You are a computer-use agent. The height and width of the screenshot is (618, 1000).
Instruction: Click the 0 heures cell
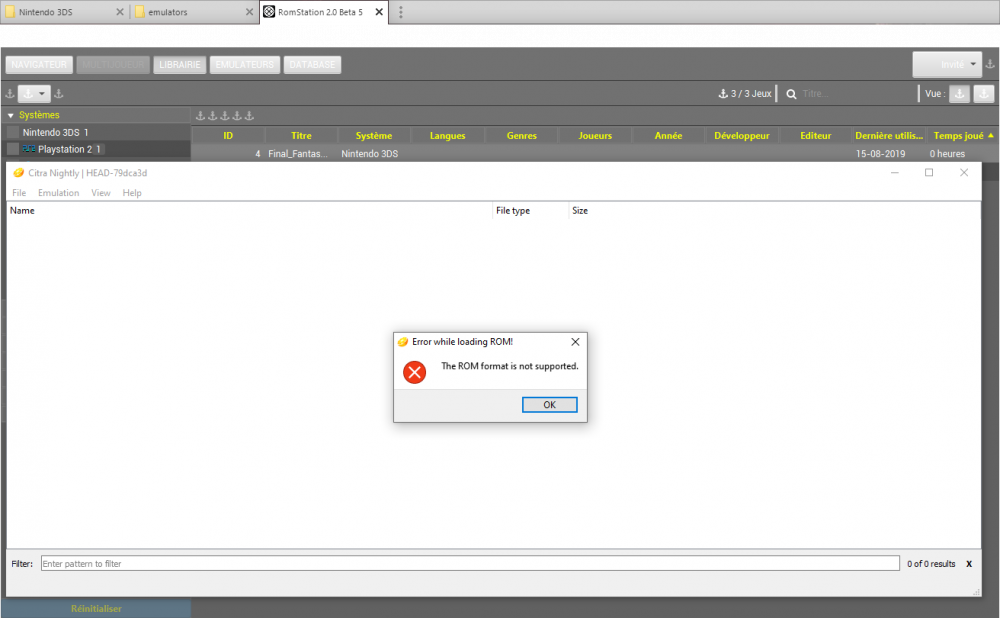click(947, 154)
